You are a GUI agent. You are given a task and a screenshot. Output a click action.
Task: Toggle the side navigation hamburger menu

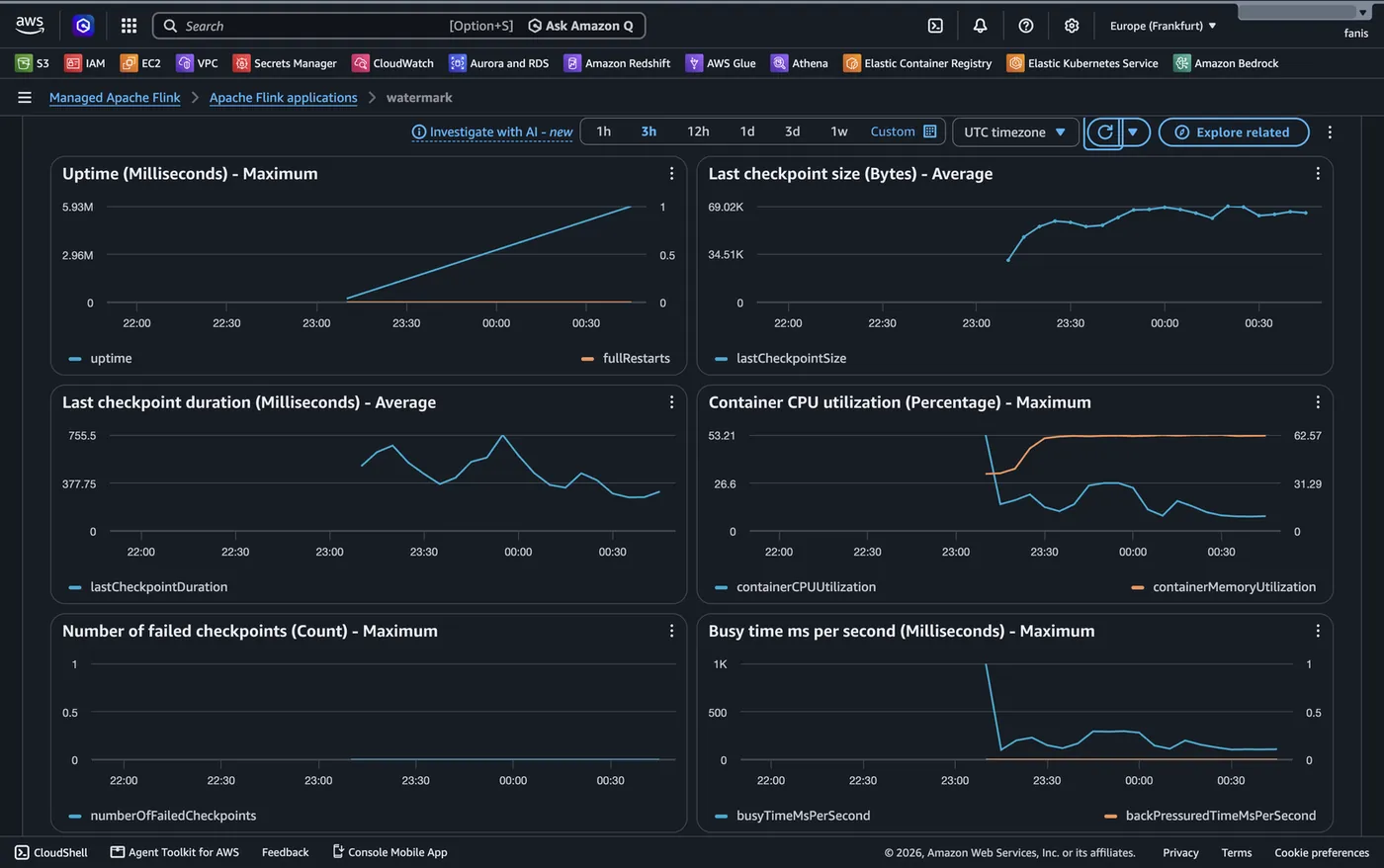(25, 97)
